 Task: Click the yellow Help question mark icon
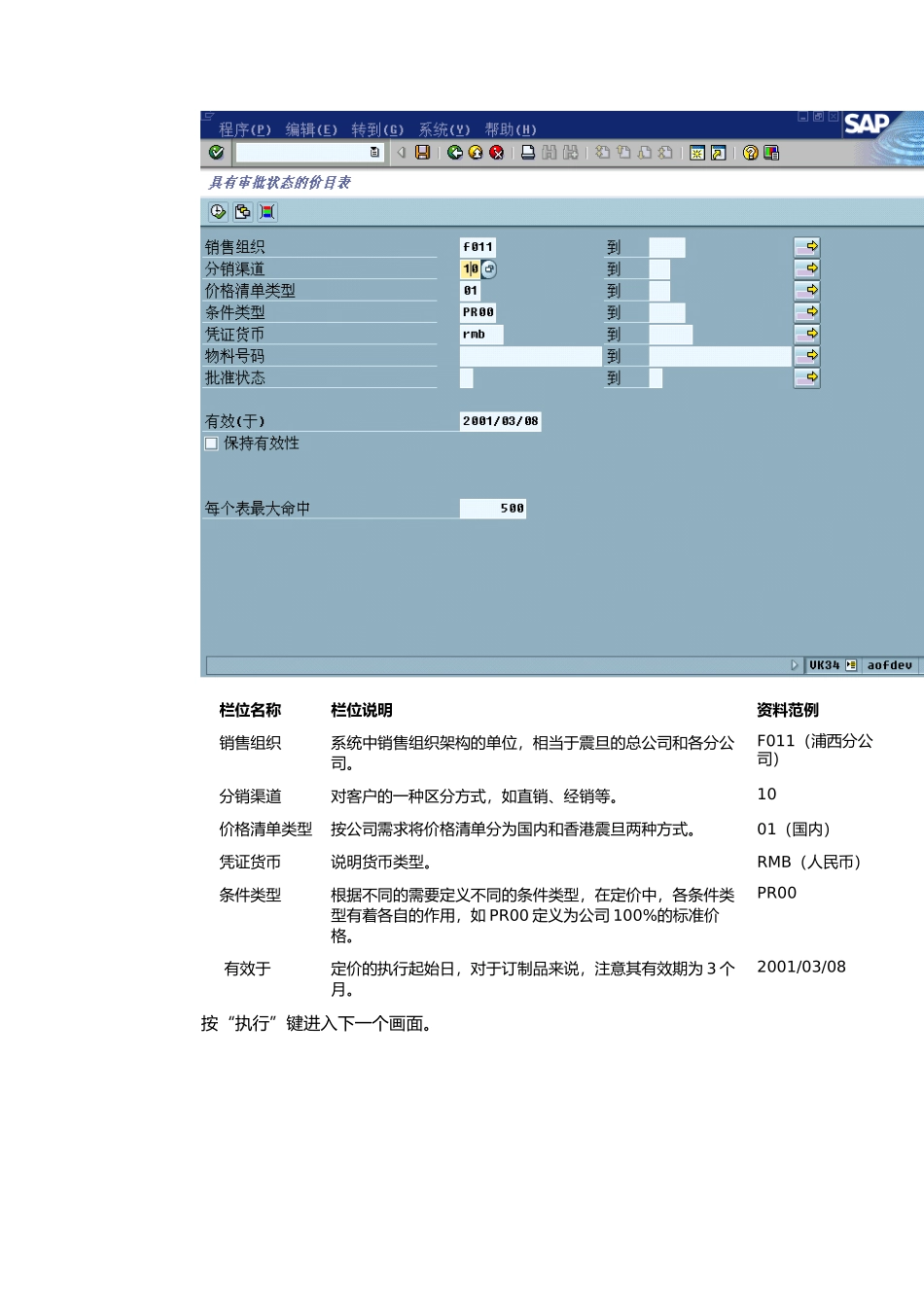point(750,153)
